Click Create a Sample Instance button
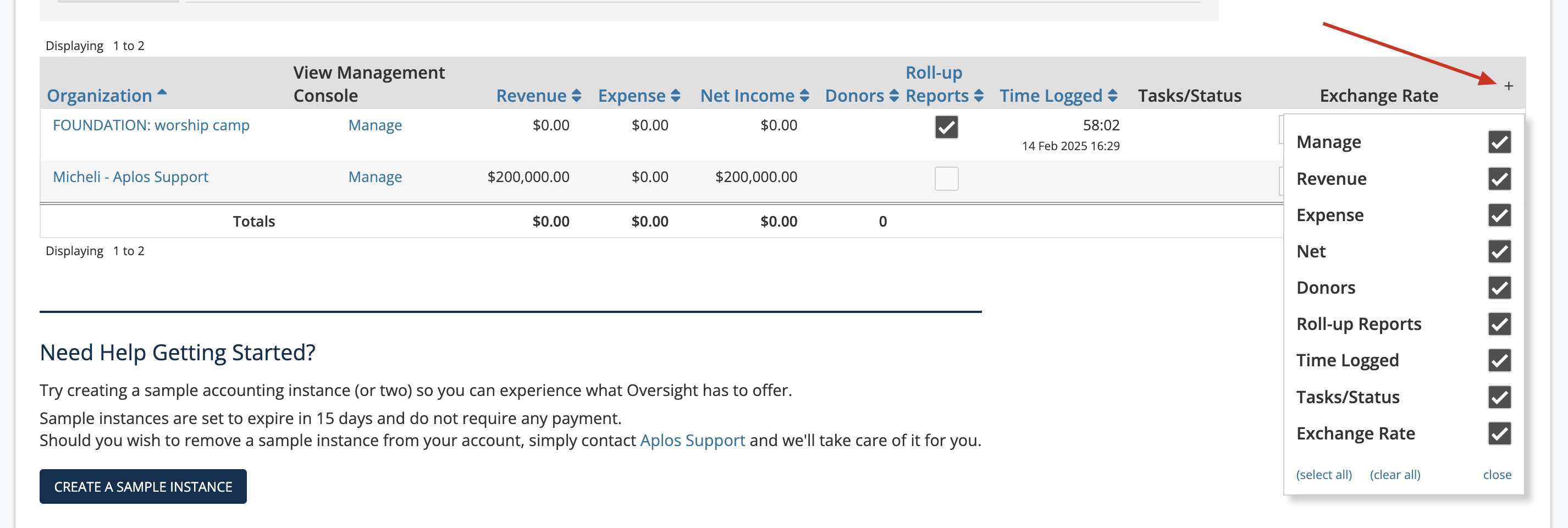 (x=143, y=486)
